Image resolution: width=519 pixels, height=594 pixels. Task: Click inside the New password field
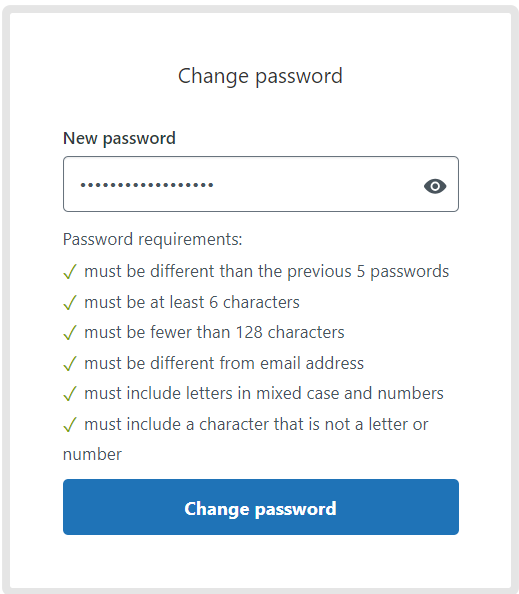click(x=261, y=184)
